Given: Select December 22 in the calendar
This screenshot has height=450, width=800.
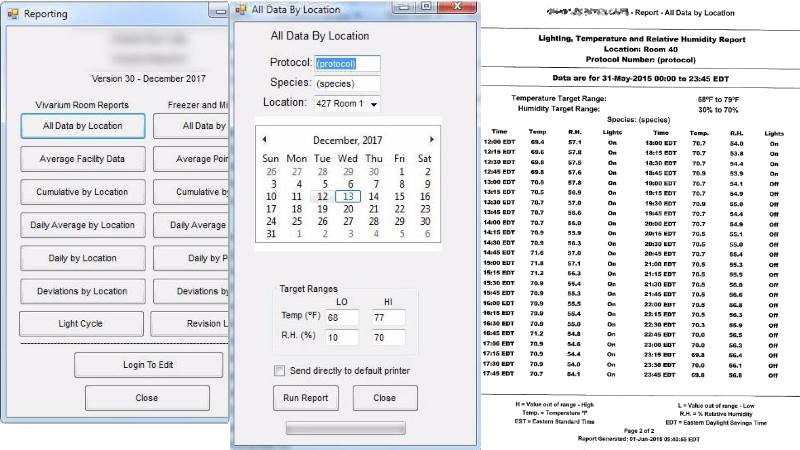Looking at the screenshot, I should coord(399,209).
